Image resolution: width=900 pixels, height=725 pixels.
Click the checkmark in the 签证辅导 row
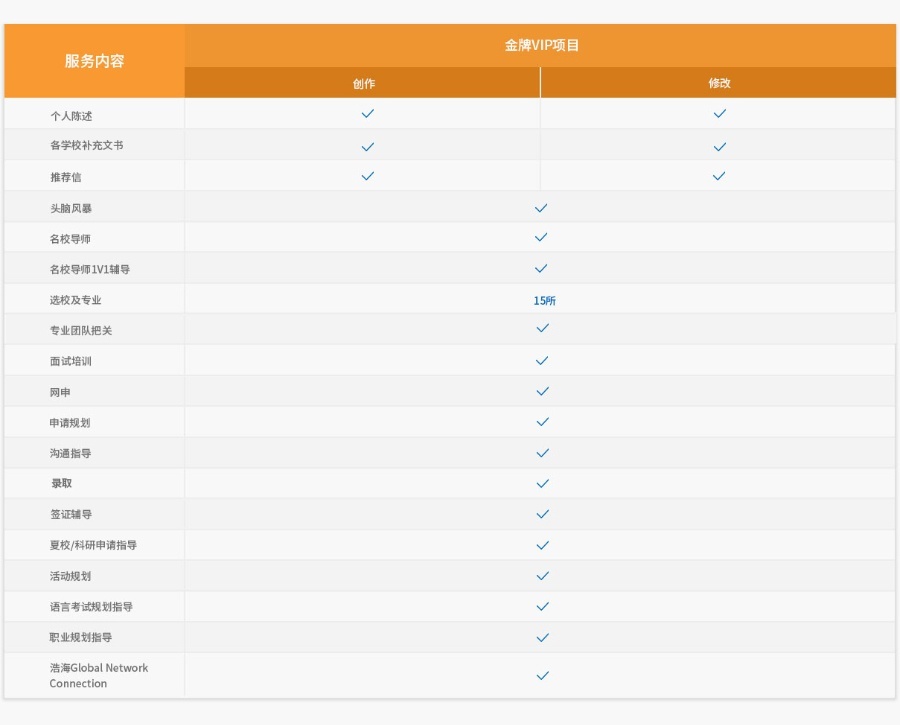click(542, 514)
